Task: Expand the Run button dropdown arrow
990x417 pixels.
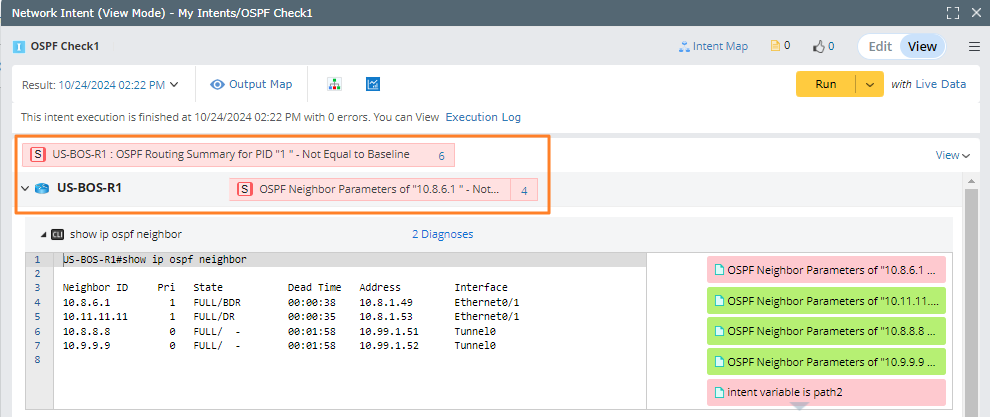Action: (x=870, y=84)
